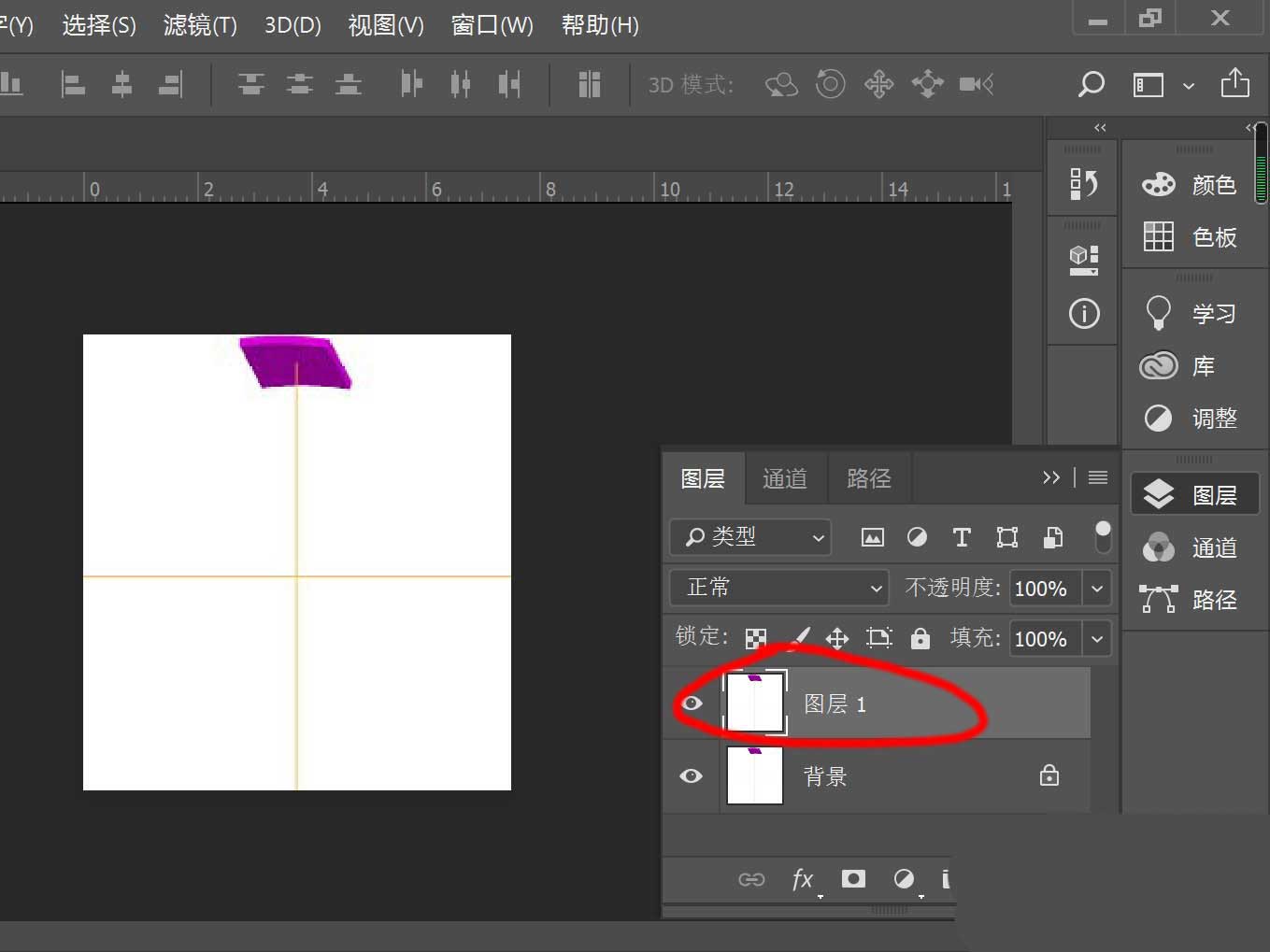Select 3D rotate object mode icon
This screenshot has width=1270, height=952.
[x=781, y=84]
